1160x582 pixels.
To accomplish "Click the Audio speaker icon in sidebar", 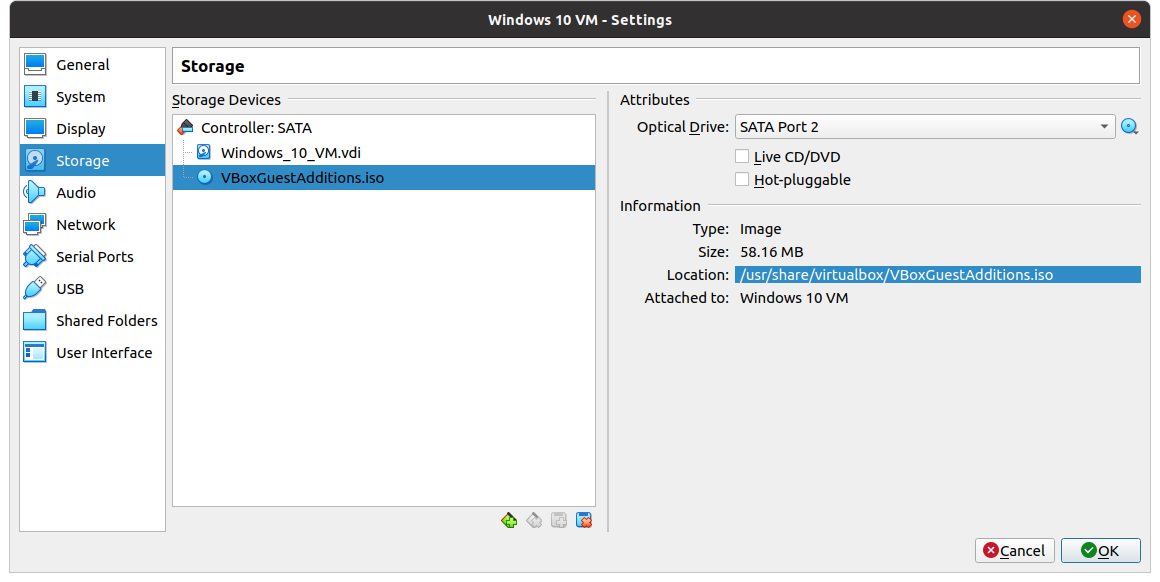I will pyautogui.click(x=35, y=192).
